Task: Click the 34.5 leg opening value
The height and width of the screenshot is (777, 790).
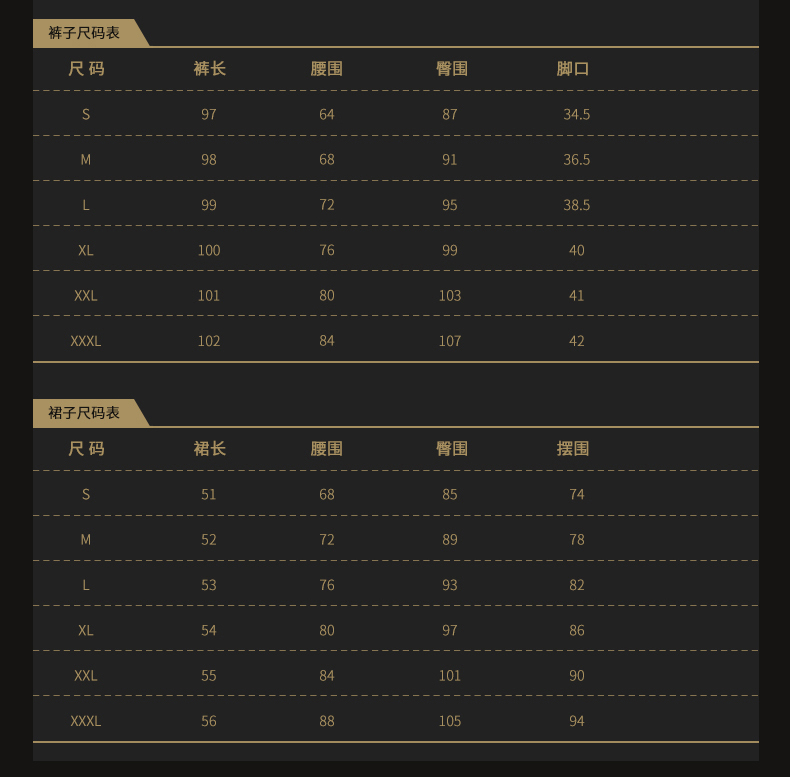Action: 576,114
